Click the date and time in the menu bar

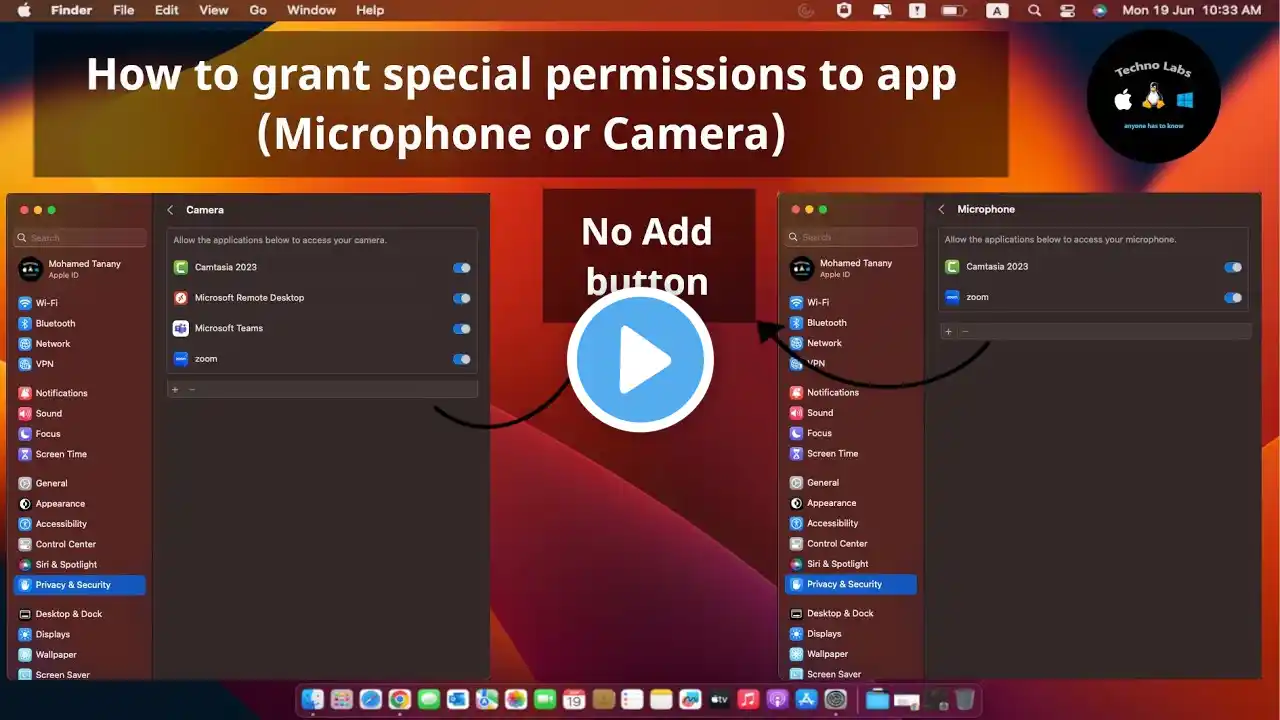(x=1191, y=10)
